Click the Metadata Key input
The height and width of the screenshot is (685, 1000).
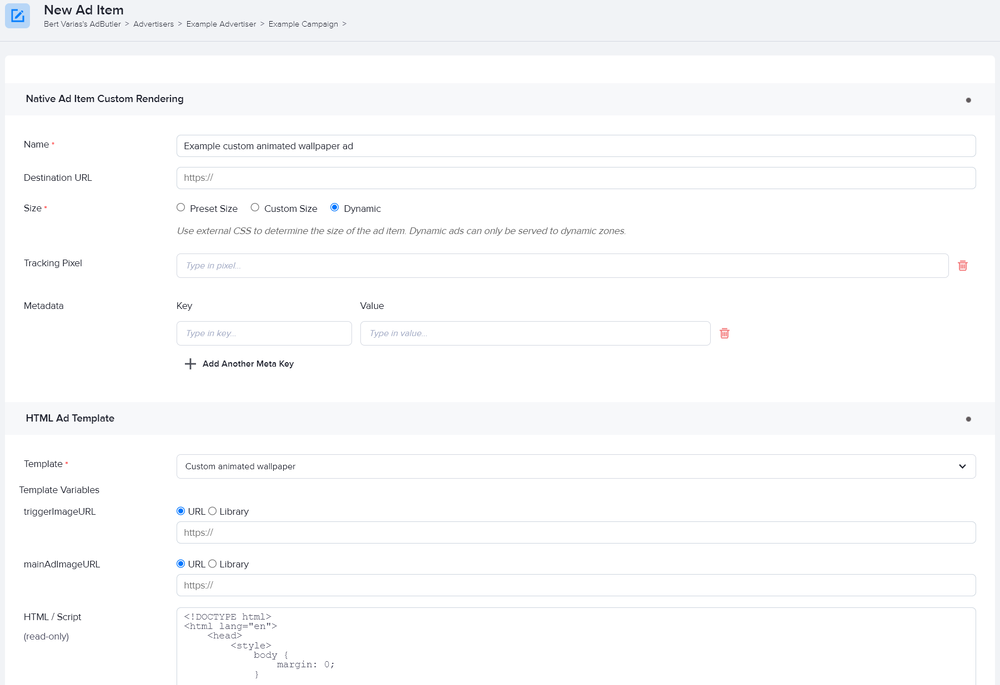point(264,333)
